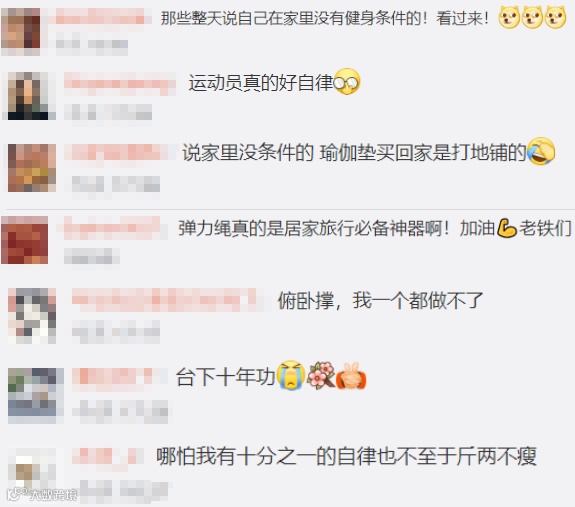The height and width of the screenshot is (507, 575).
Task: Click the flower emoji in 台下十年功 comment
Action: click(x=321, y=375)
